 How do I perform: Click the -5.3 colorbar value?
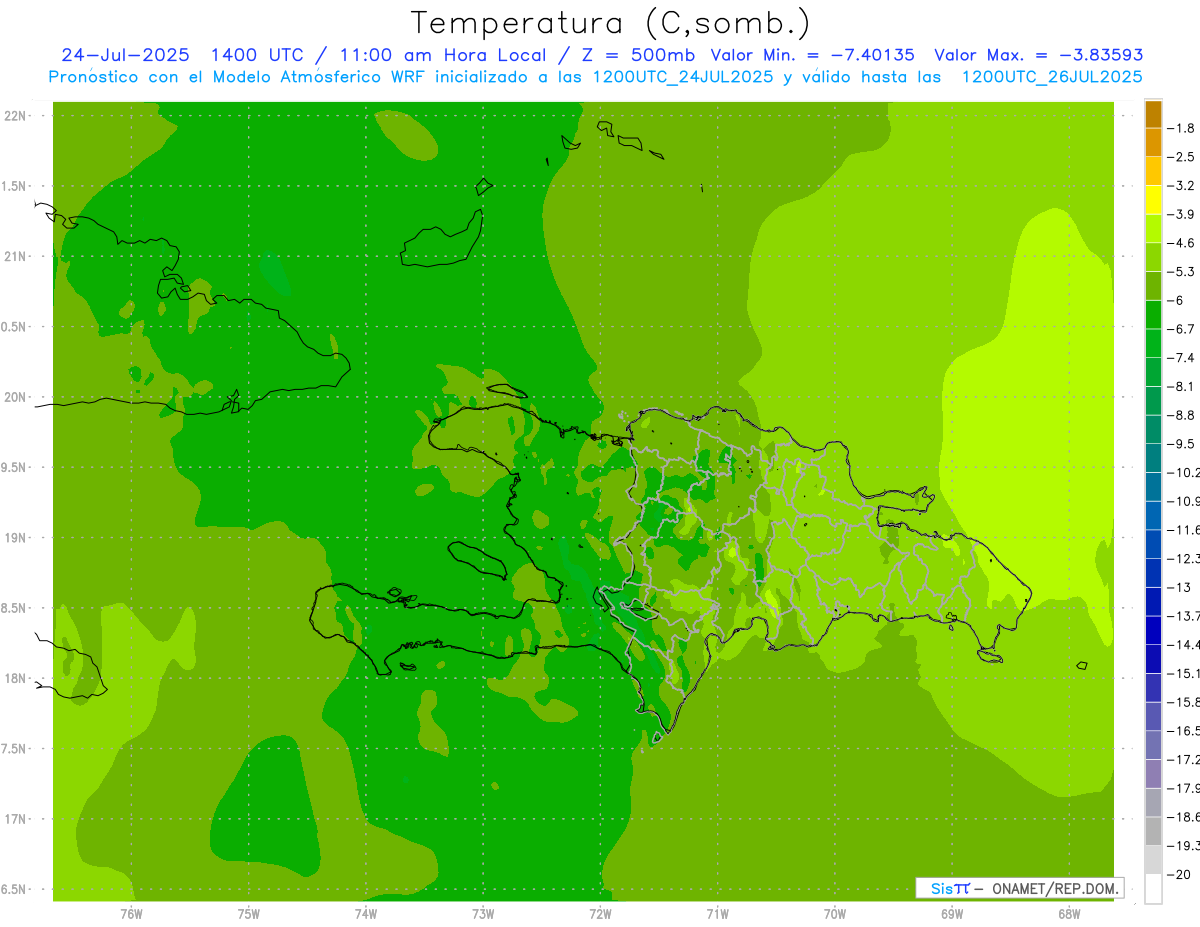(1181, 272)
